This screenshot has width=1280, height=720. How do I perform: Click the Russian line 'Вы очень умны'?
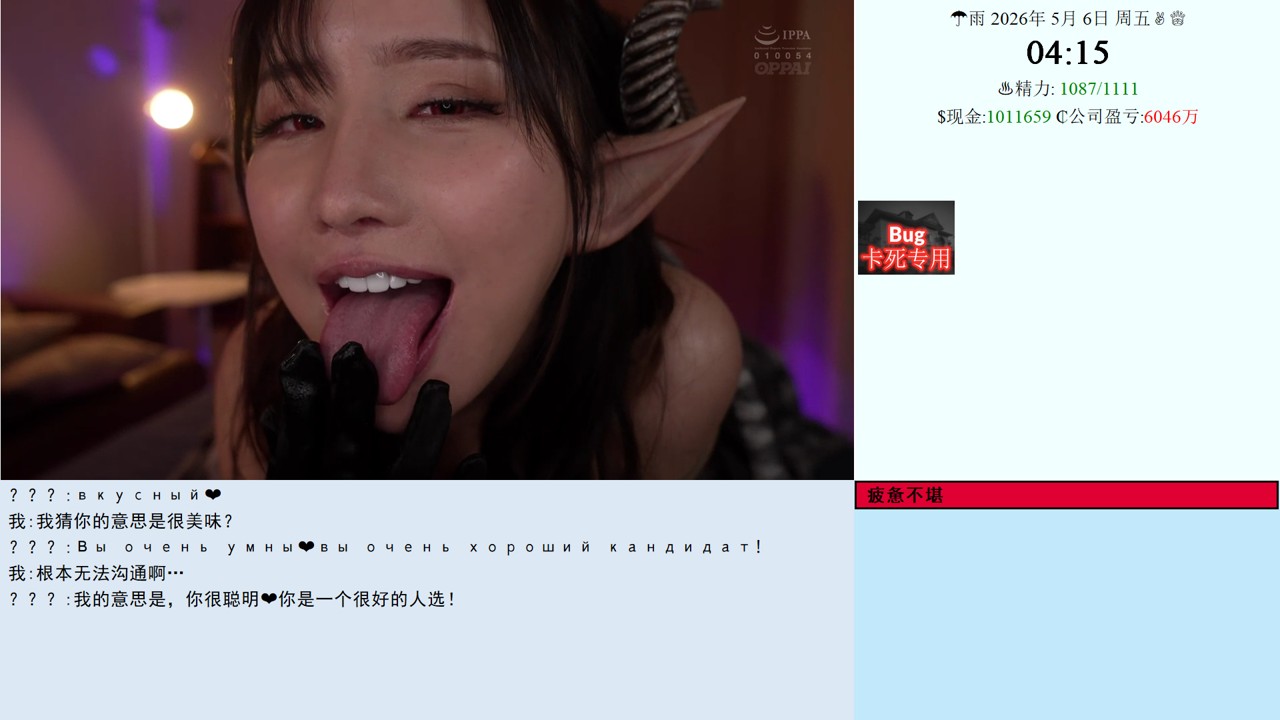point(385,547)
